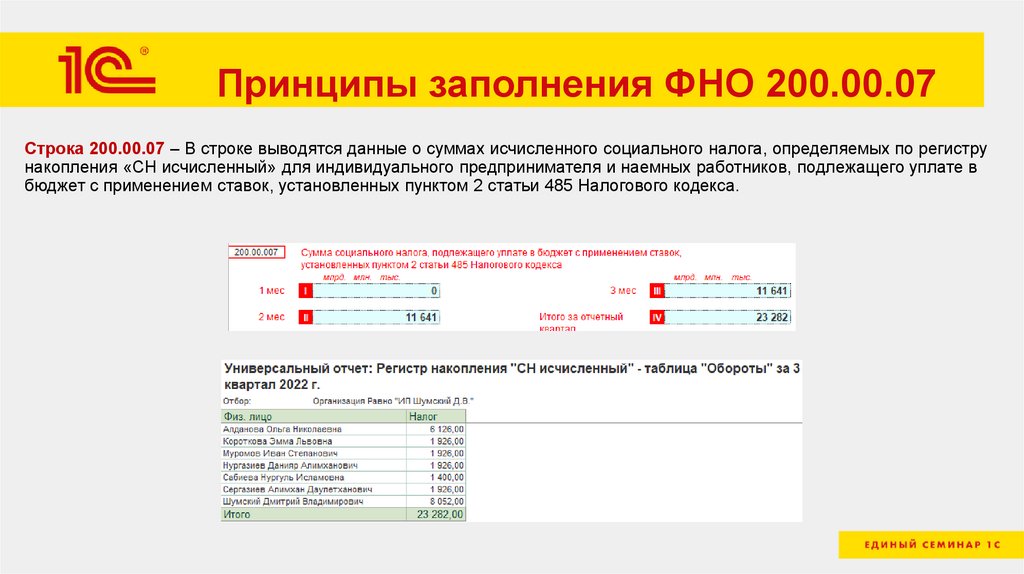Viewport: 1024px width, 574px height.
Task: Click the label "Итого за отчетный квартал"
Action: pyautogui.click(x=581, y=322)
